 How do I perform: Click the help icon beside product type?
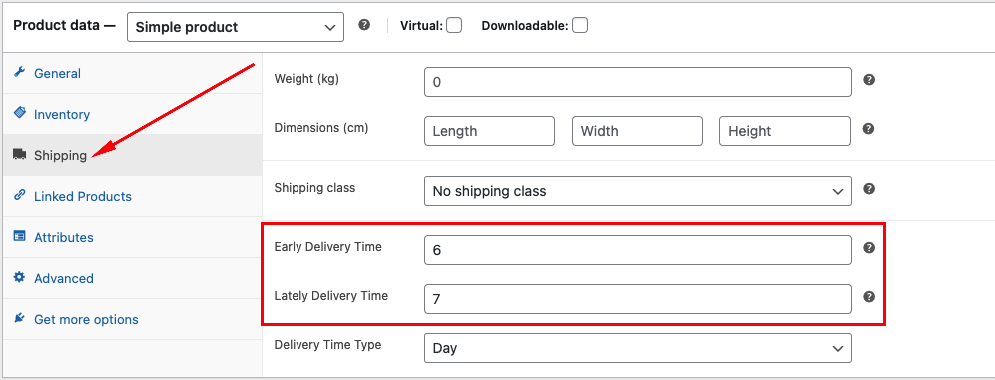(x=364, y=25)
